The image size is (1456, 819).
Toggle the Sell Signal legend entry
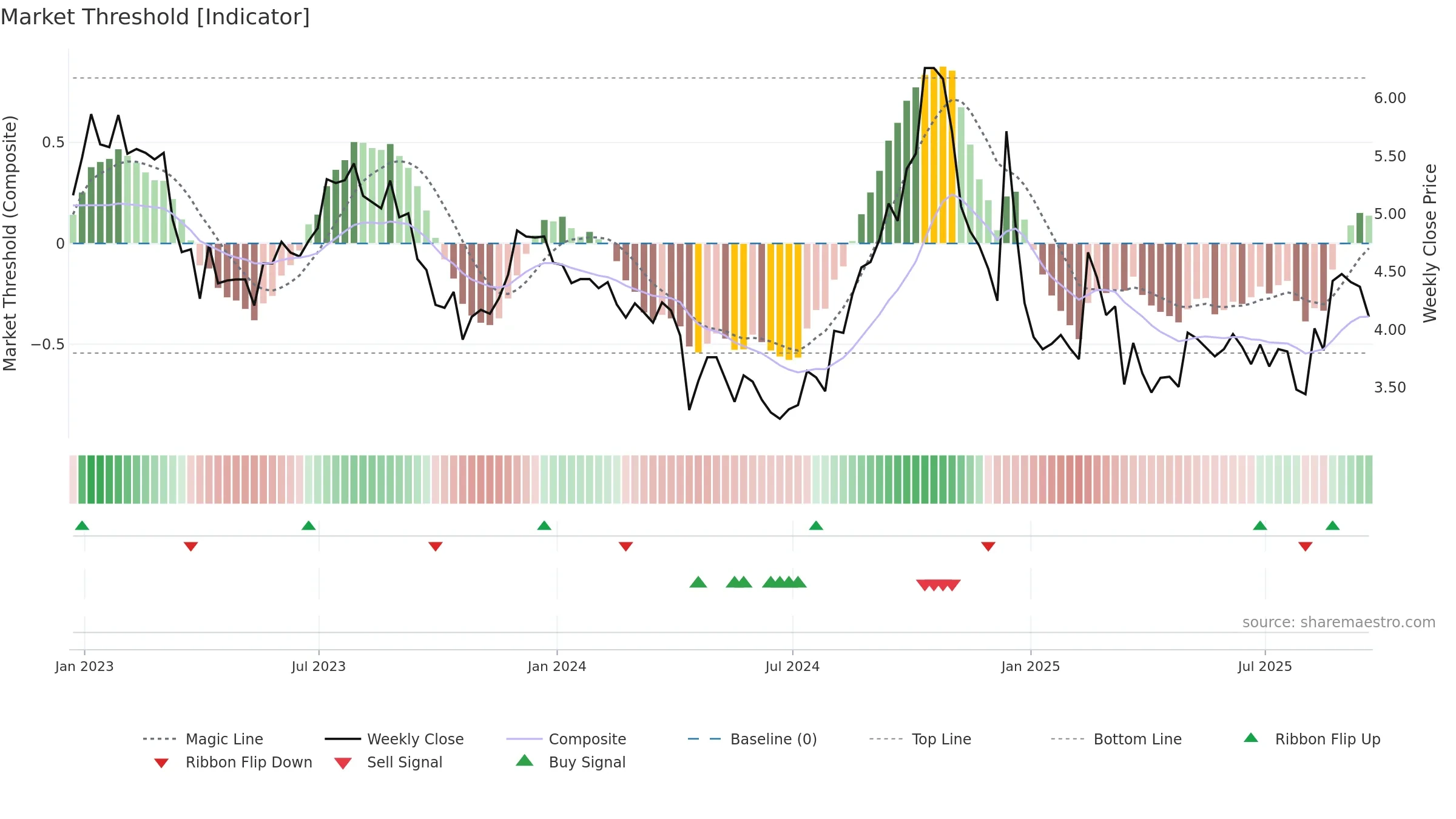(x=388, y=762)
